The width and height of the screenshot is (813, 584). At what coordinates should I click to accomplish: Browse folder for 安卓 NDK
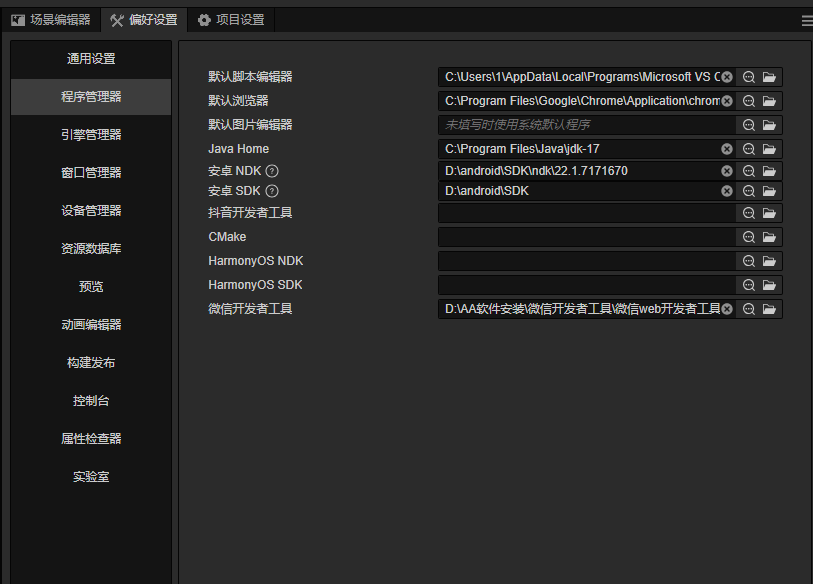pyautogui.click(x=769, y=171)
